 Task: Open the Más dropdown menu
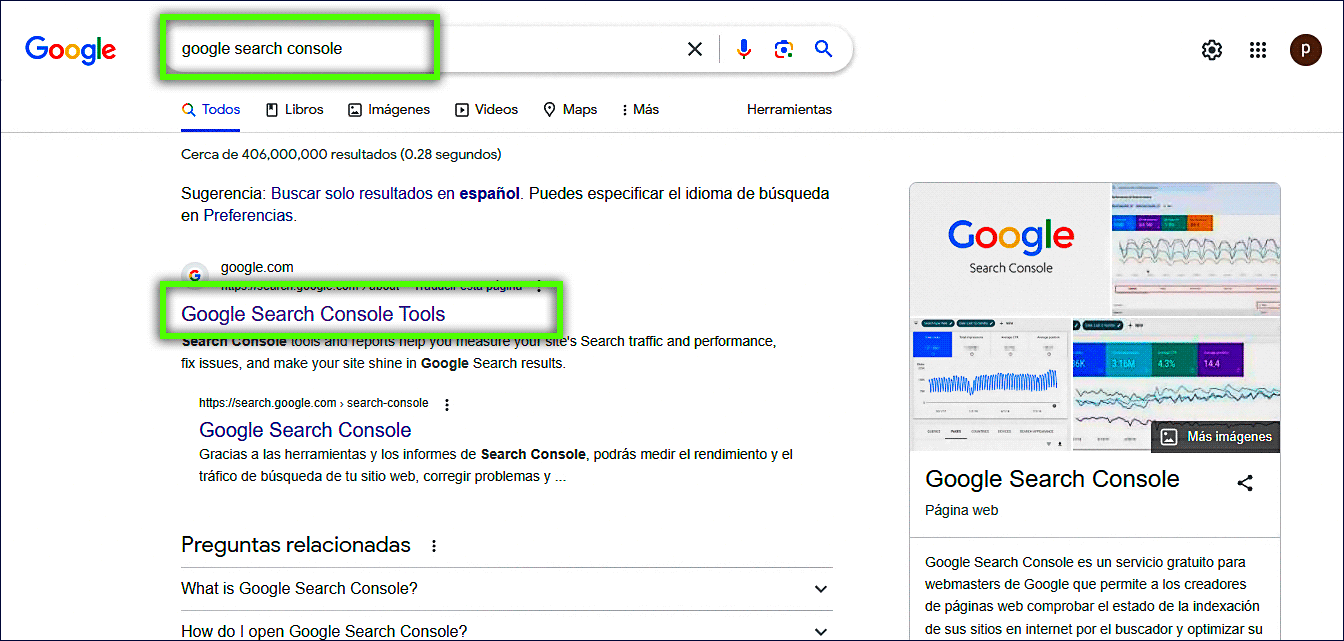click(x=640, y=110)
